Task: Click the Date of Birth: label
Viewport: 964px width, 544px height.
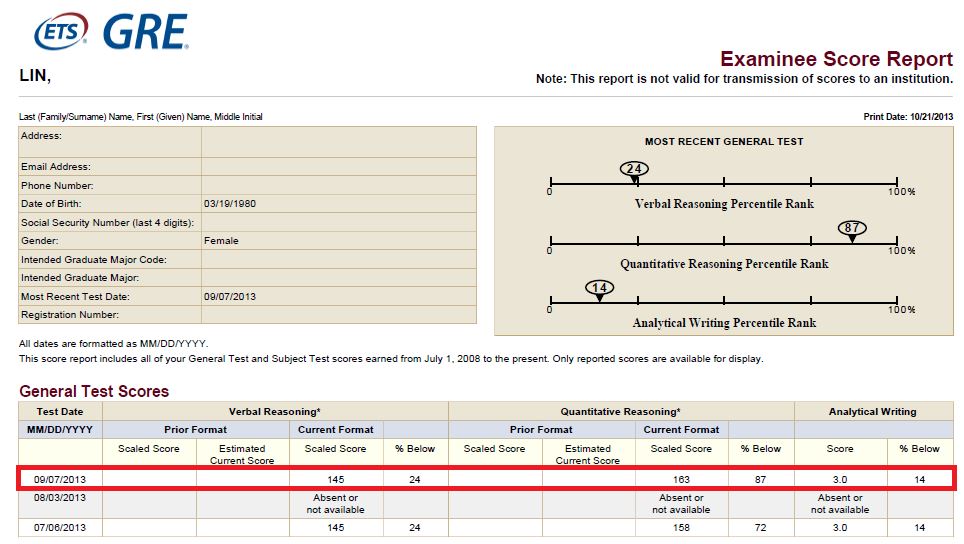Action: pos(51,203)
